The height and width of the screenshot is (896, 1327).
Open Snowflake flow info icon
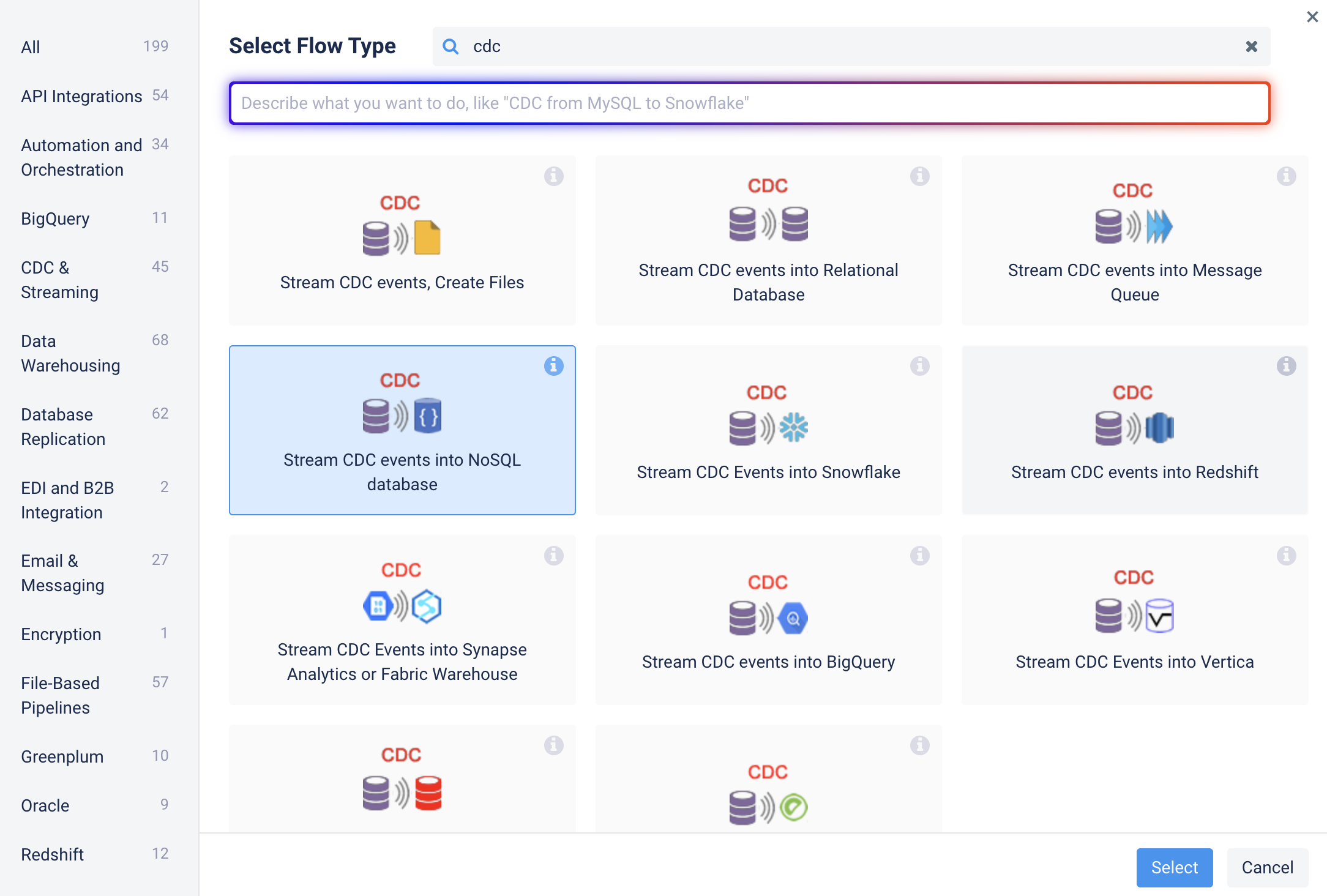(919, 366)
